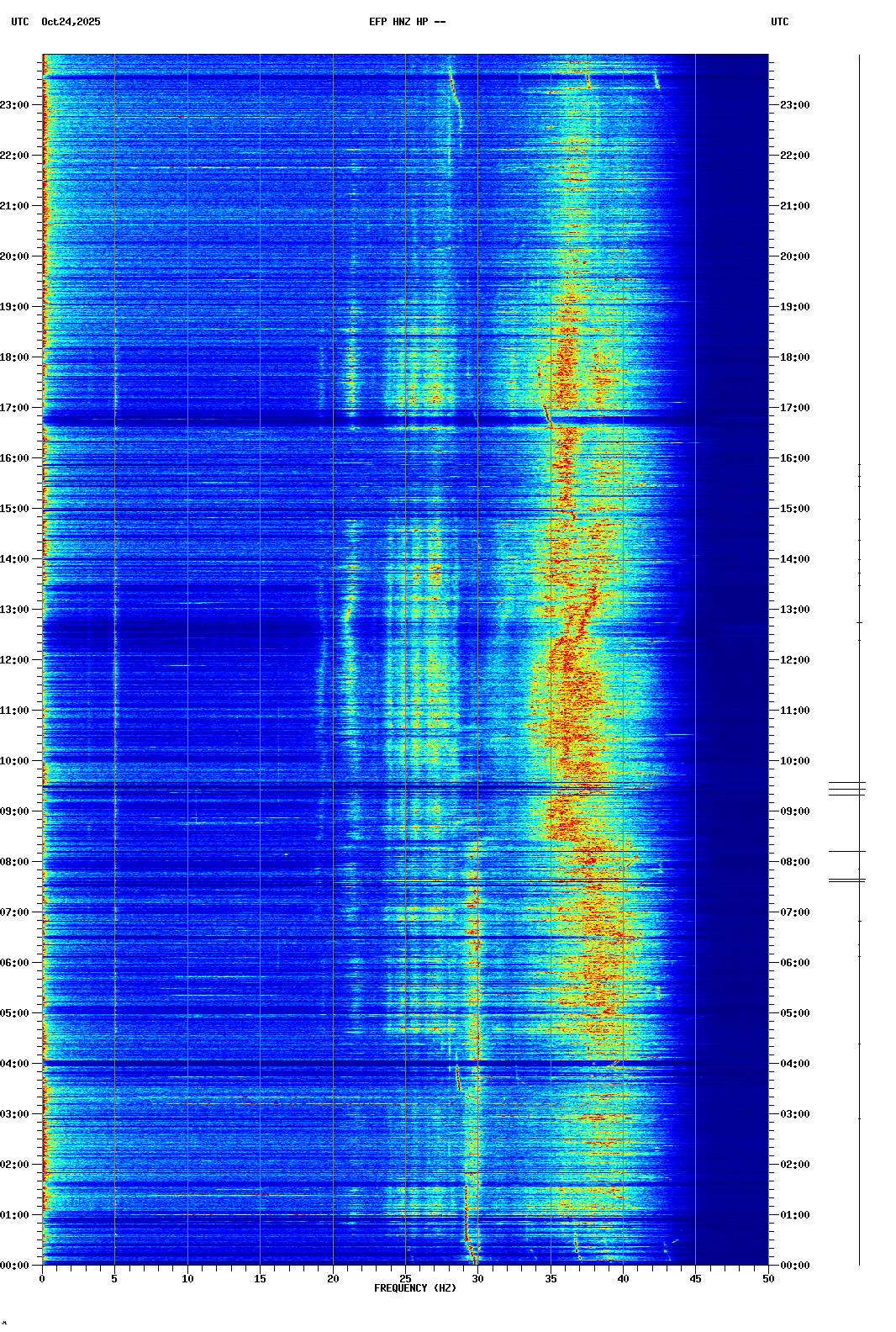Click the FREQUENCY (HZ) axis label
The width and height of the screenshot is (896, 1332).
(414, 1288)
